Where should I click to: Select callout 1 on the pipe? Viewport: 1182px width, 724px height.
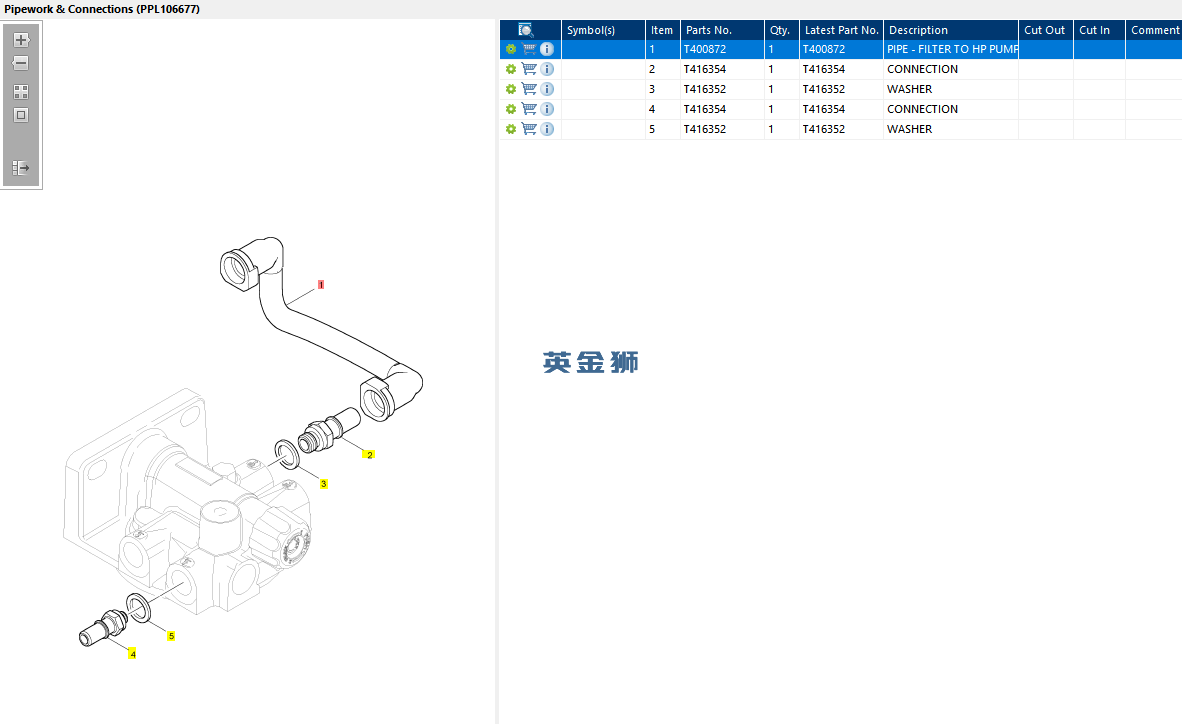(321, 285)
